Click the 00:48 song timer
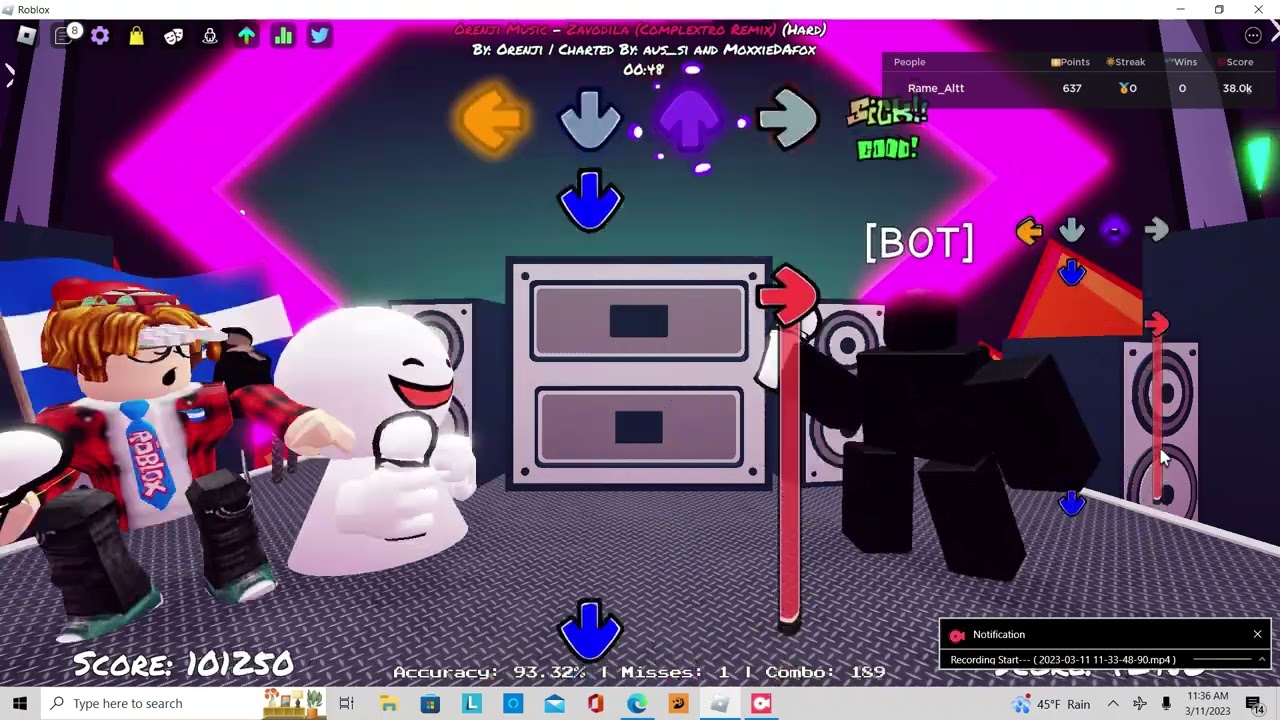The height and width of the screenshot is (720, 1280). (x=643, y=70)
